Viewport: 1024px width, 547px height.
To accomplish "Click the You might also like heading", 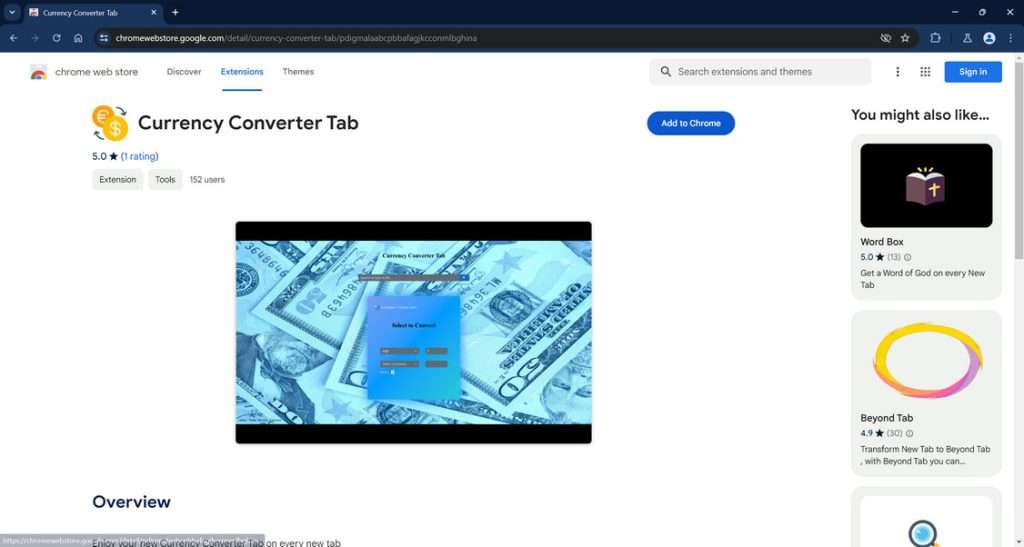I will 920,115.
